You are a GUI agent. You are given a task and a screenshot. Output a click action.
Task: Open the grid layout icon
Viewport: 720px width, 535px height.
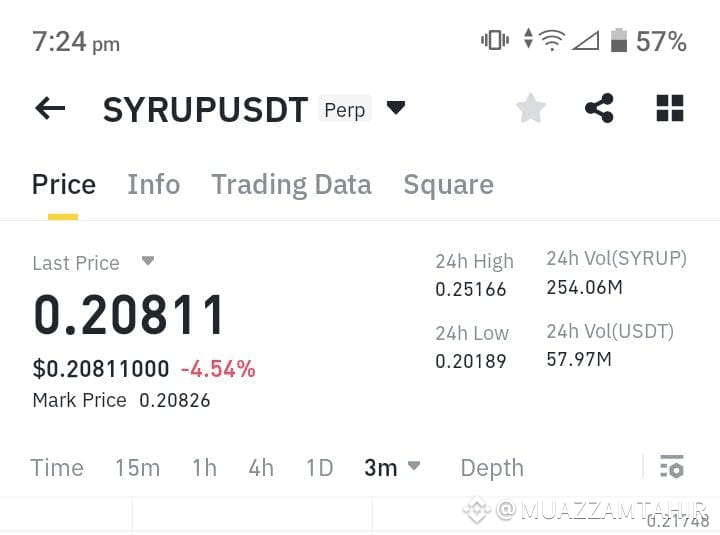pos(670,108)
